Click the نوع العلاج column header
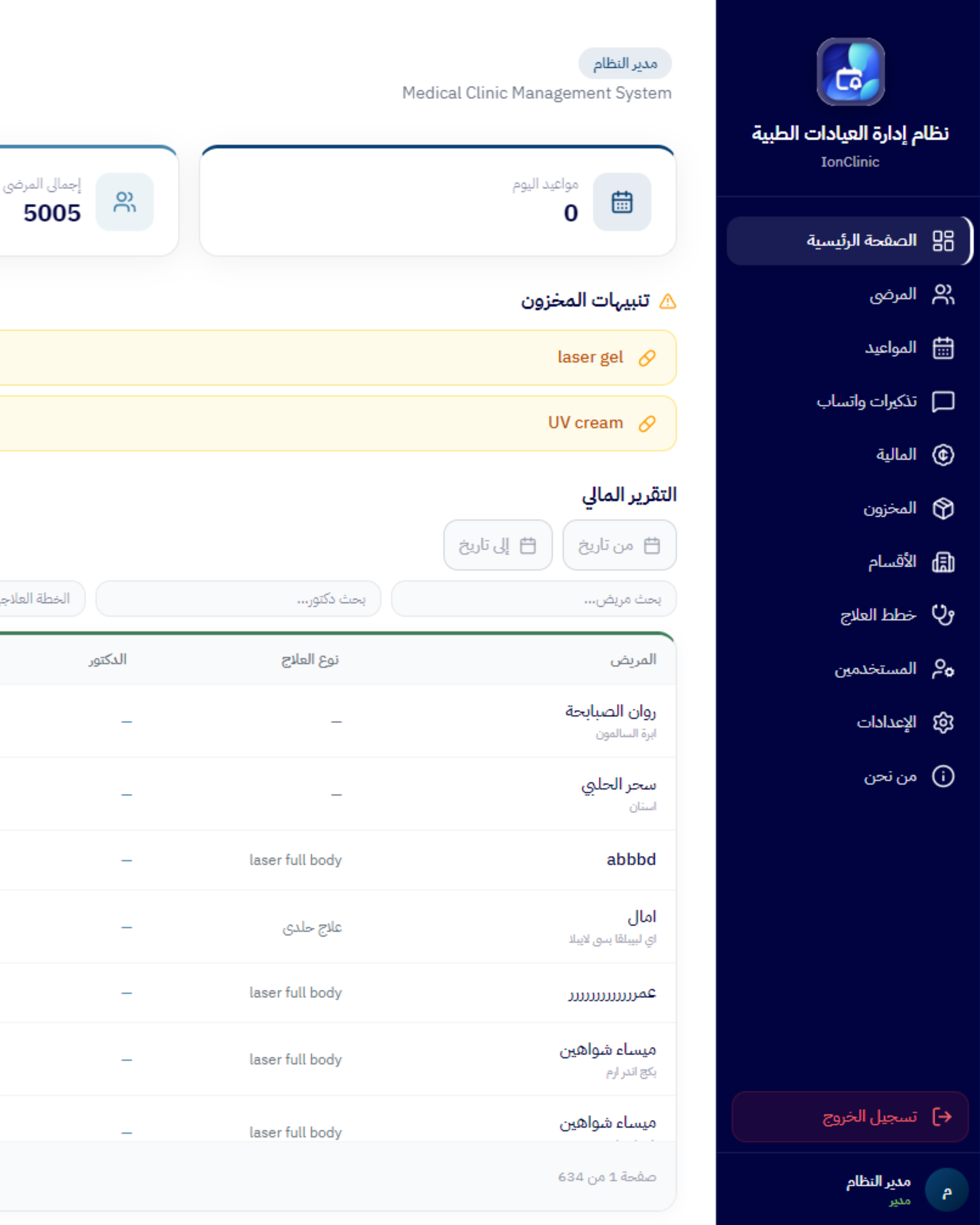The width and height of the screenshot is (980, 1225). (x=310, y=660)
